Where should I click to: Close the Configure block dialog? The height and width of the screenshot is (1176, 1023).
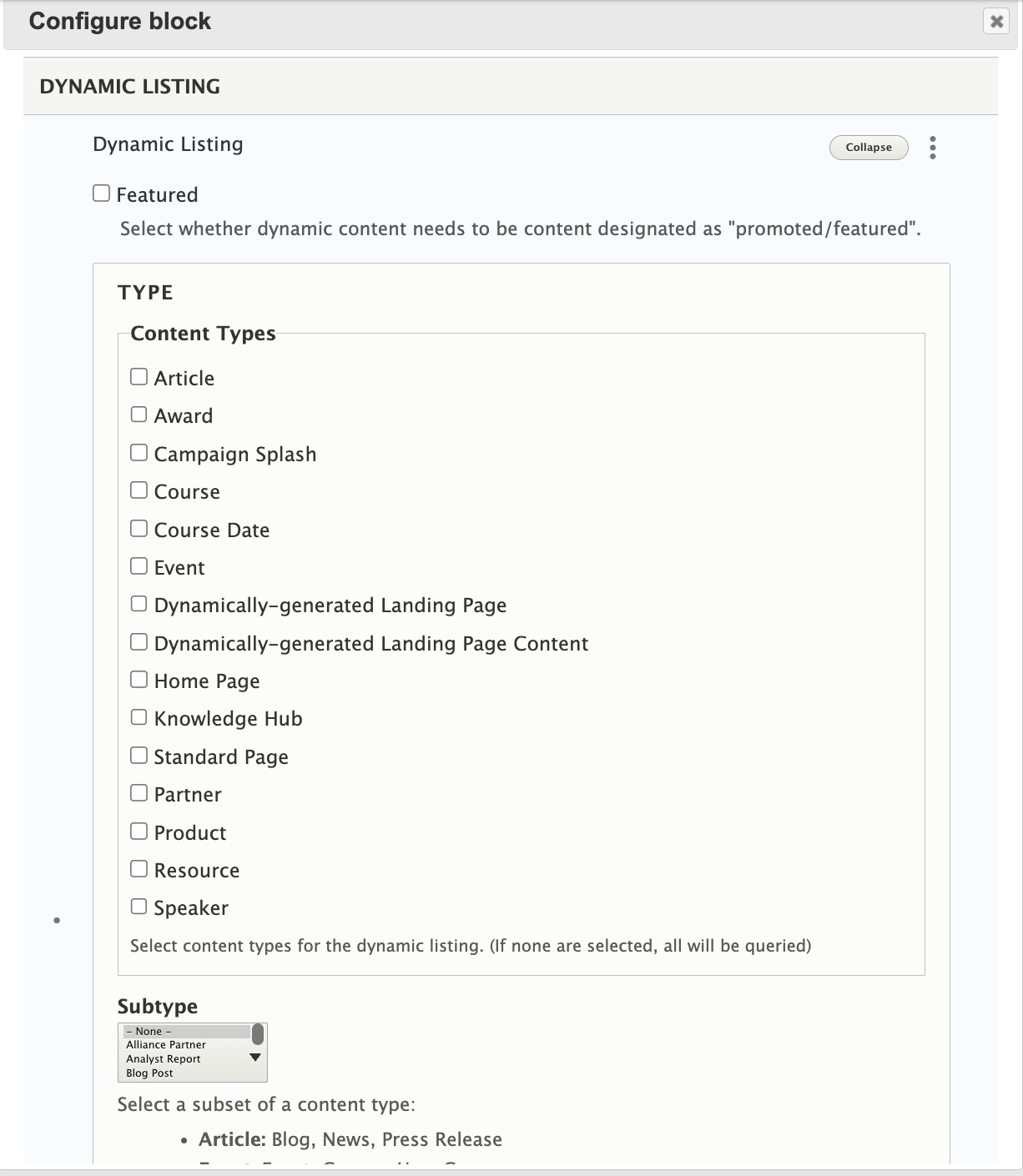(x=995, y=23)
